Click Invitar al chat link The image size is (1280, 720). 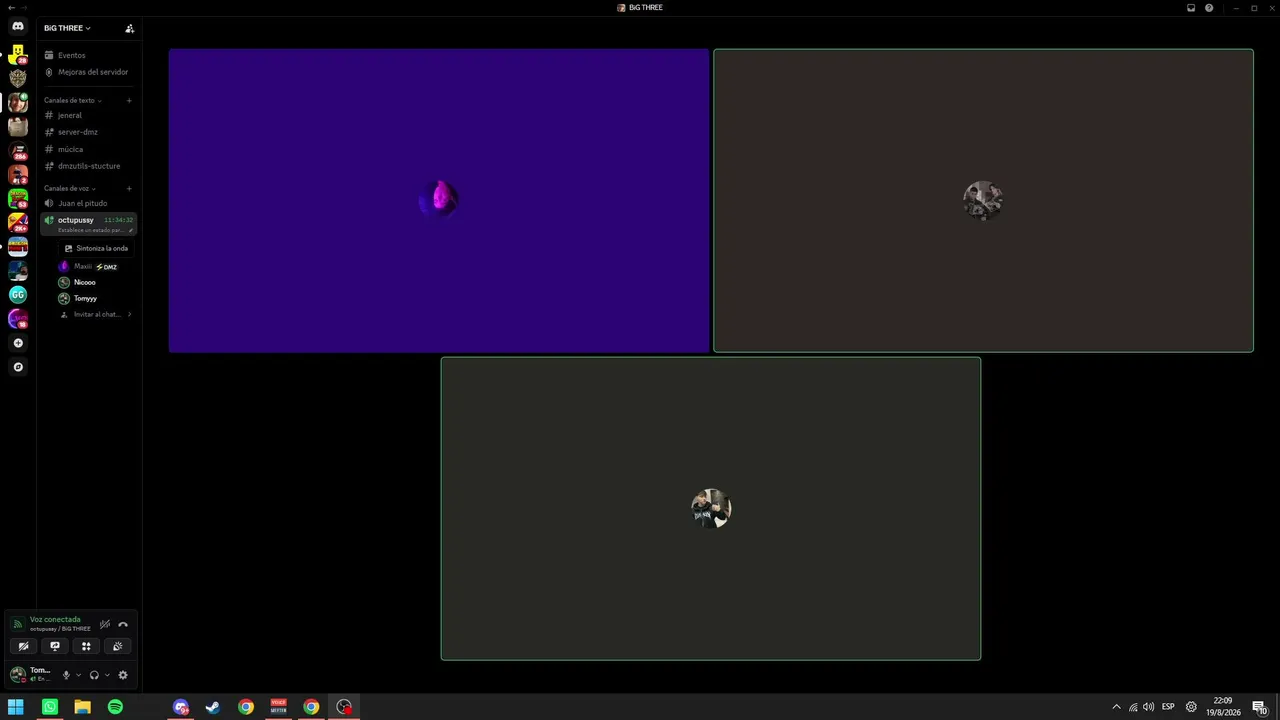click(x=96, y=315)
